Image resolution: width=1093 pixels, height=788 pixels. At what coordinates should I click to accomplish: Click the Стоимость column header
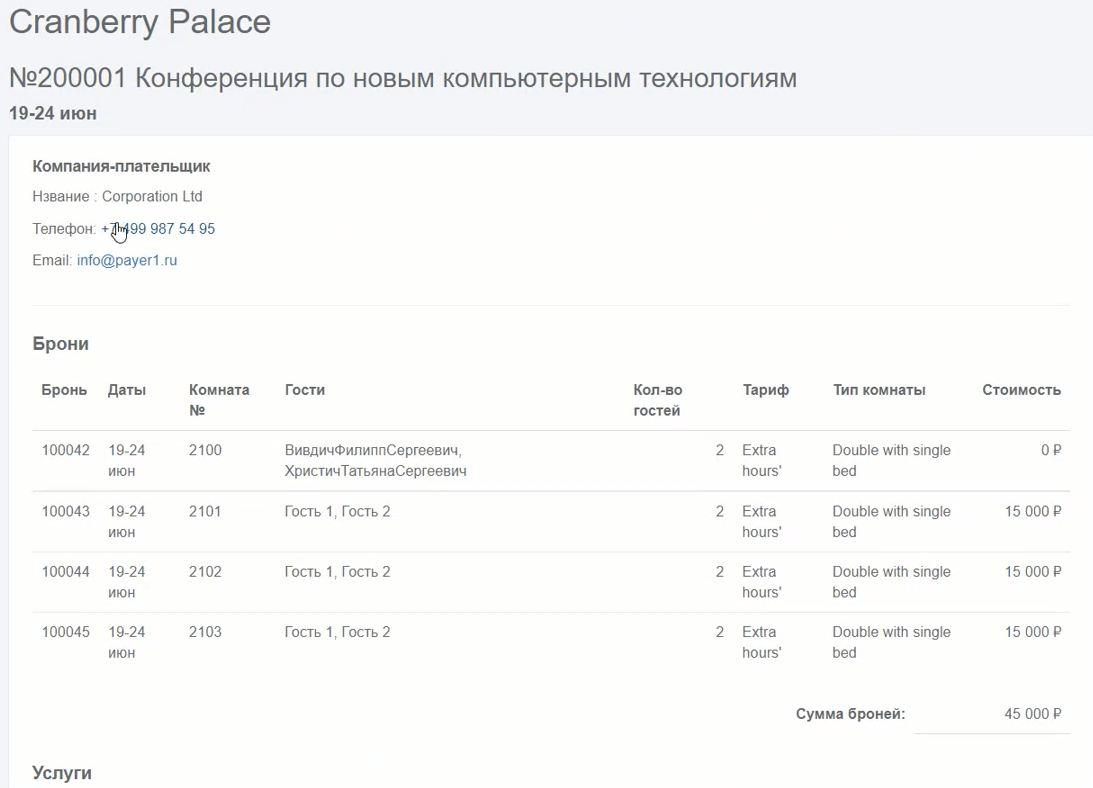coord(1021,390)
